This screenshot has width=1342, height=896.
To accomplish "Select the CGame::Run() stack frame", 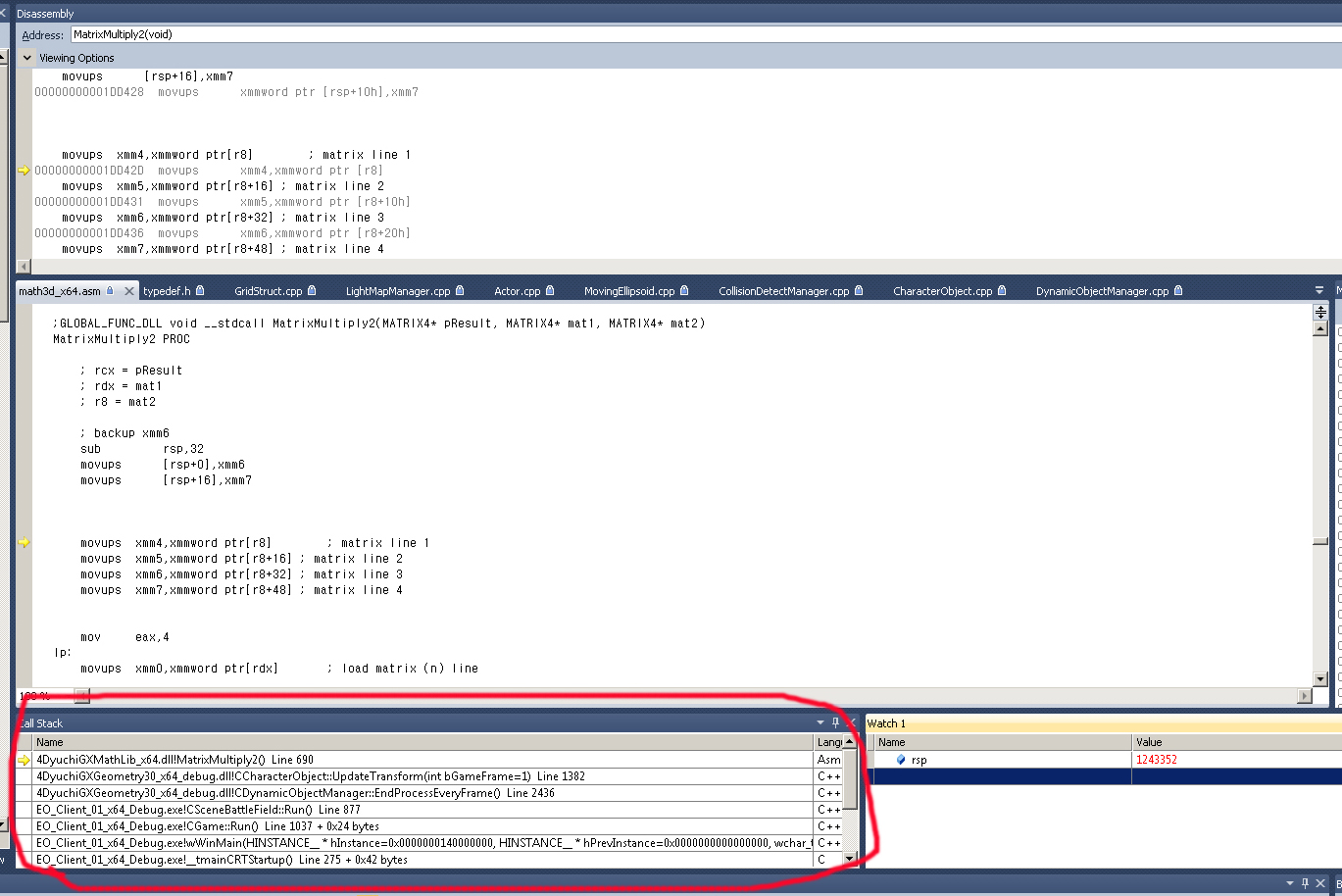I will tap(207, 826).
